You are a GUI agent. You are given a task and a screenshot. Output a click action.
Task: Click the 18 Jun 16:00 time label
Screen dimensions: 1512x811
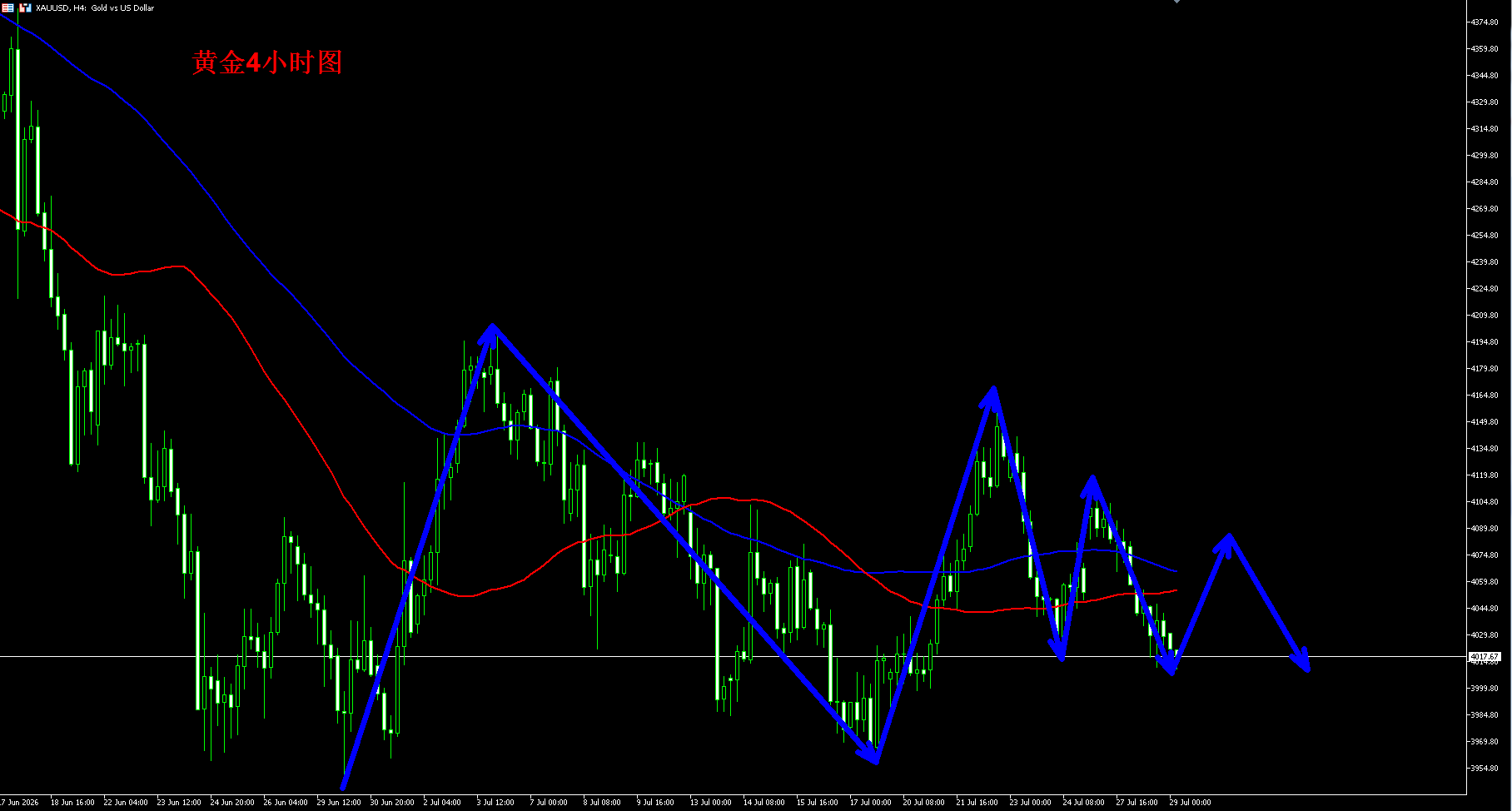coord(72,803)
